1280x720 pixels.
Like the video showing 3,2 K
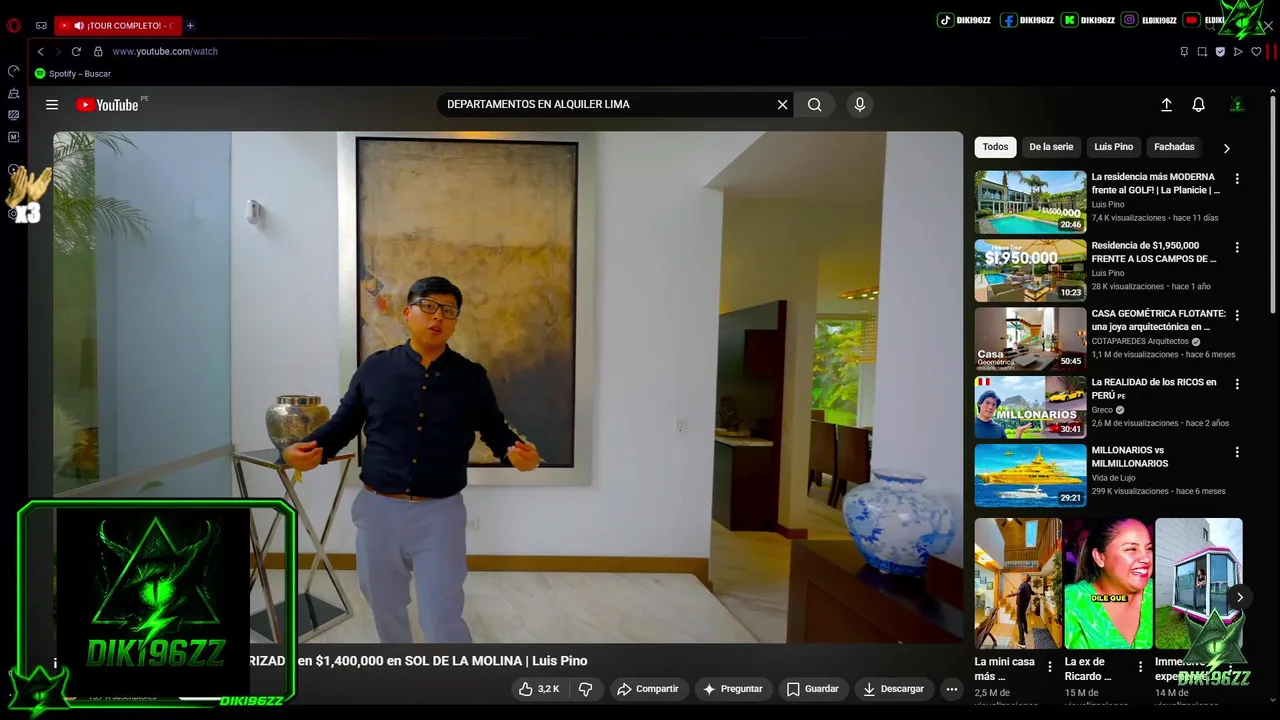point(539,689)
